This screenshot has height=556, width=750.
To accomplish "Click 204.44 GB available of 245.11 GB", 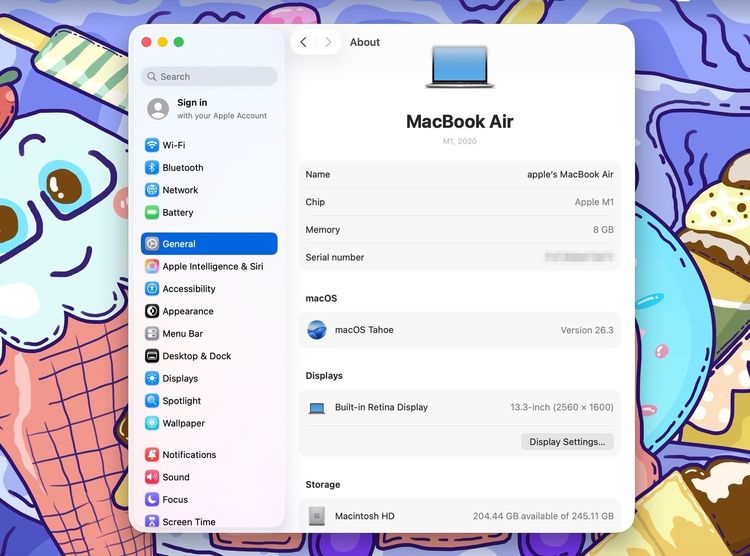I will pos(543,516).
